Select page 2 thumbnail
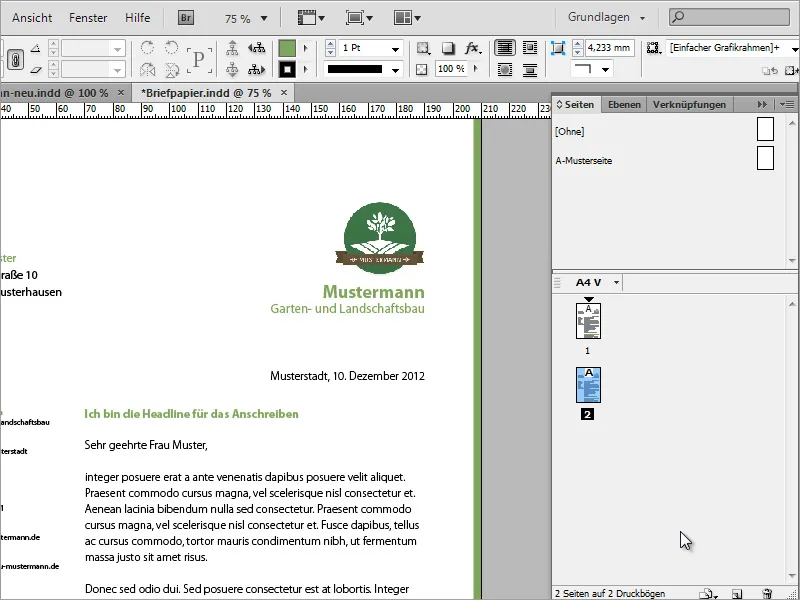 click(x=588, y=385)
